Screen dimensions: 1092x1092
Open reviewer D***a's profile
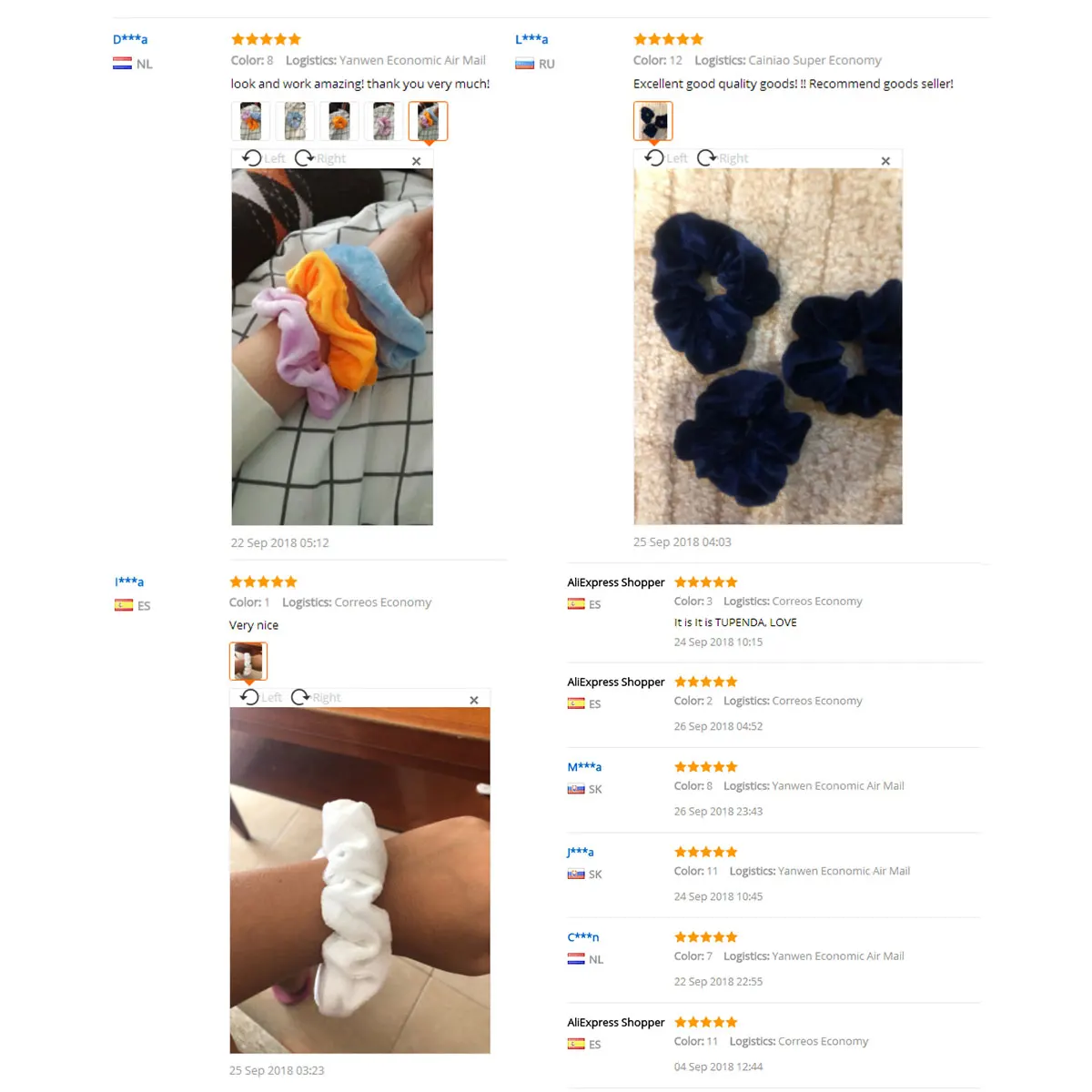coord(130,39)
